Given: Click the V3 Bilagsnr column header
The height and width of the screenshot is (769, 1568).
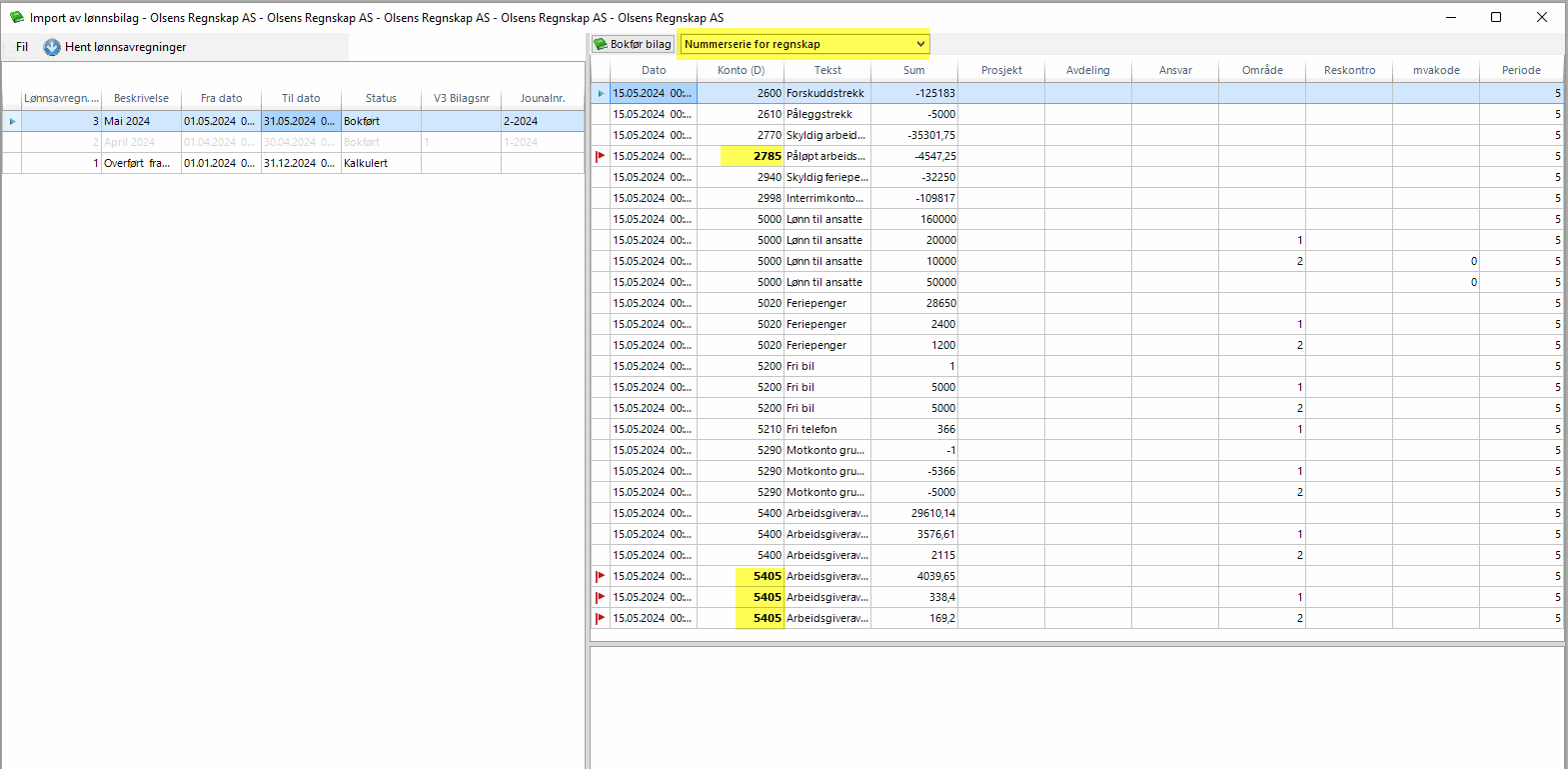Looking at the screenshot, I should (461, 98).
